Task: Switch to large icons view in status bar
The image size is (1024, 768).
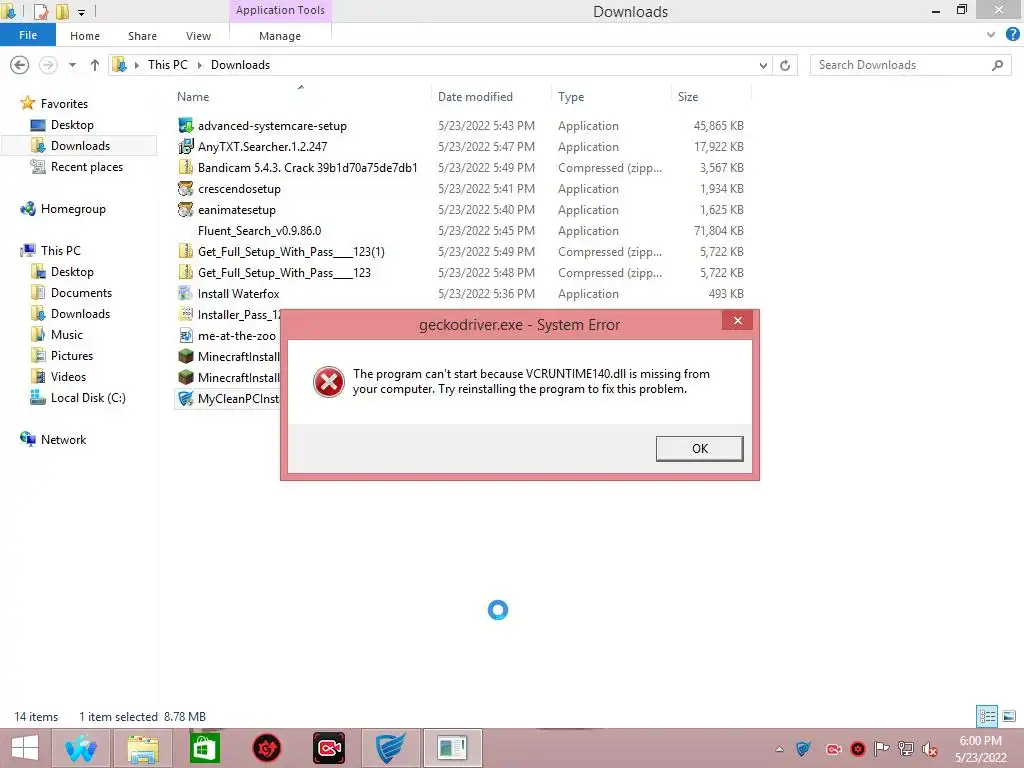Action: pyautogui.click(x=1009, y=716)
